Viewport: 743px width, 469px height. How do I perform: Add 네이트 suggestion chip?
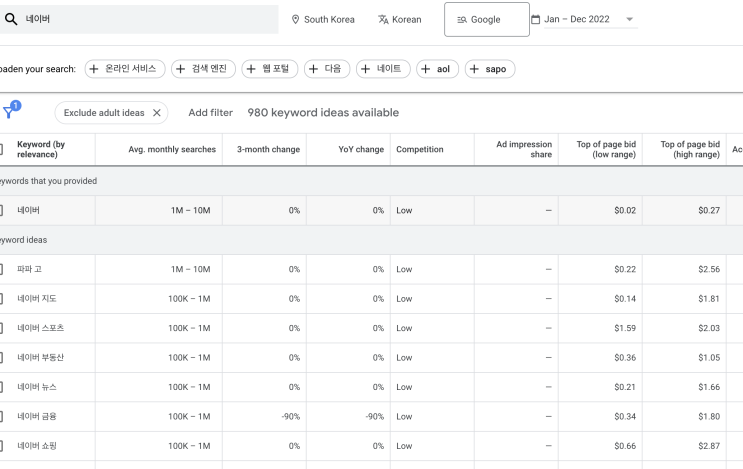point(383,69)
